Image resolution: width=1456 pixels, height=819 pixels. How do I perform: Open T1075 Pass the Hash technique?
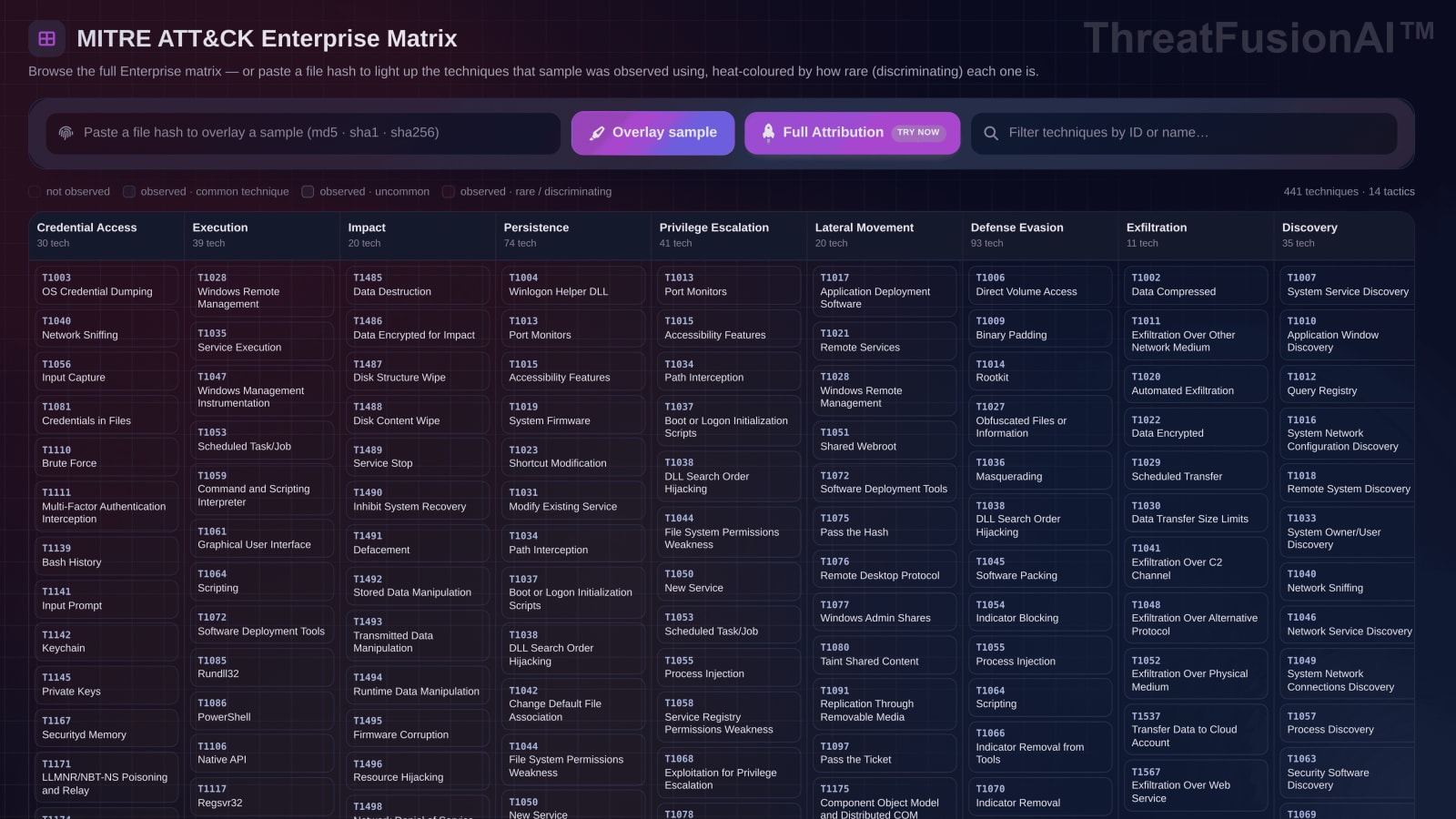pos(885,525)
